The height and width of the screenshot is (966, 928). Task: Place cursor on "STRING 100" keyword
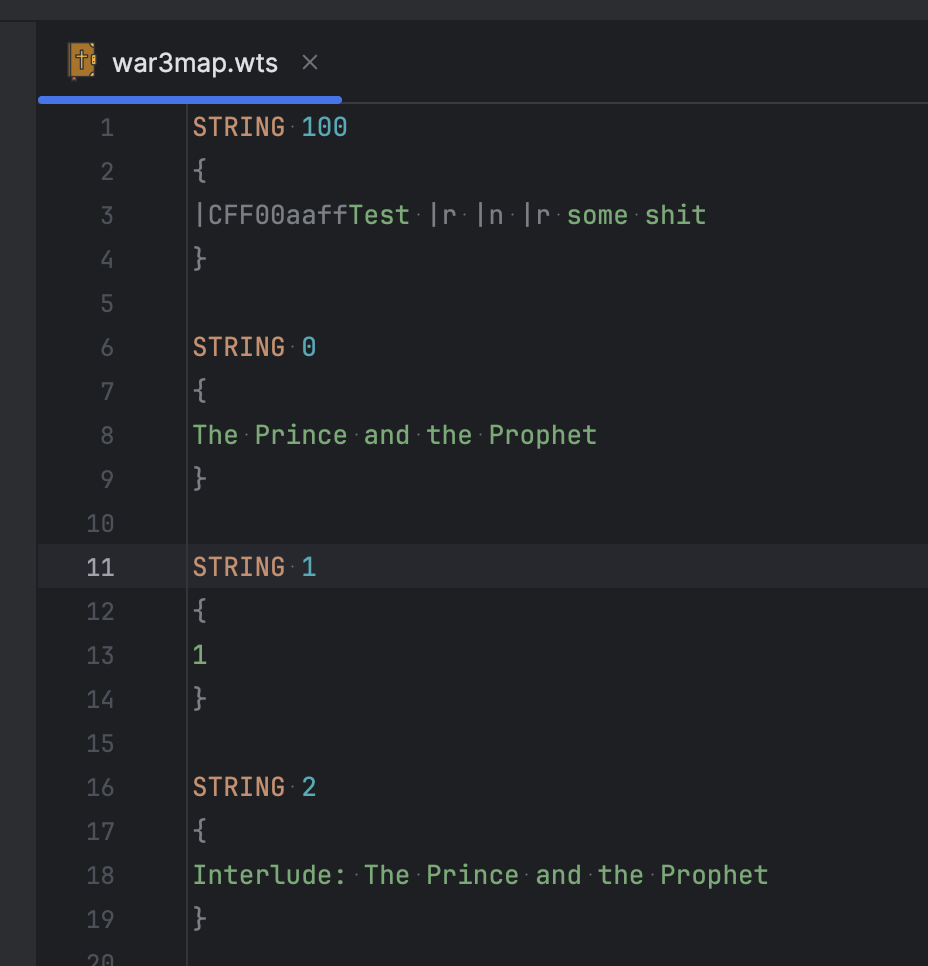239,128
